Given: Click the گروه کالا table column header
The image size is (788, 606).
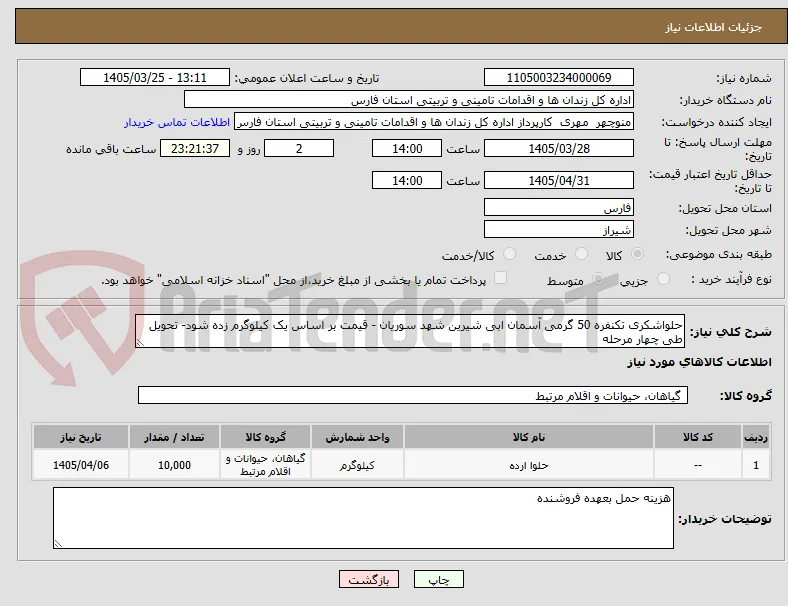Looking at the screenshot, I should pos(265,437).
